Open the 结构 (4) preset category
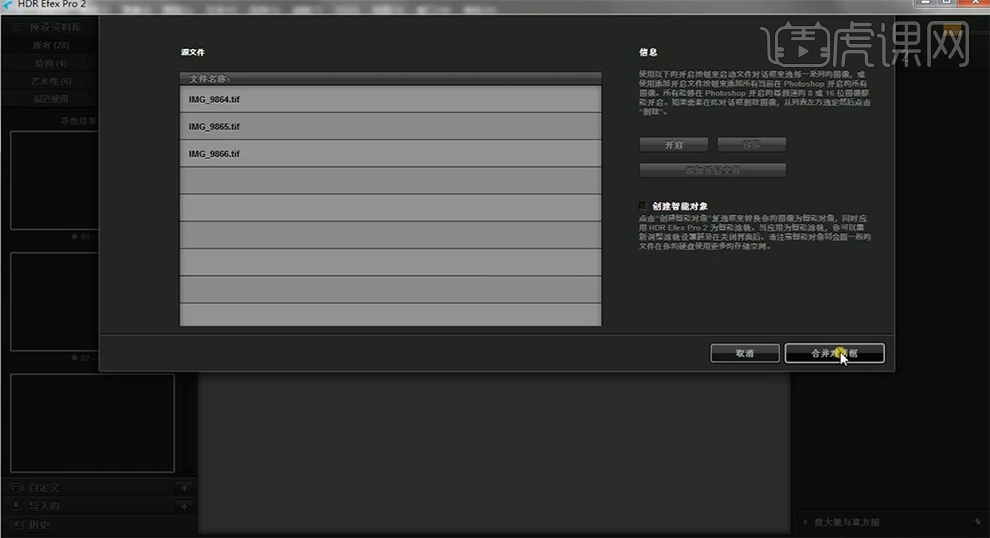 click(x=51, y=63)
